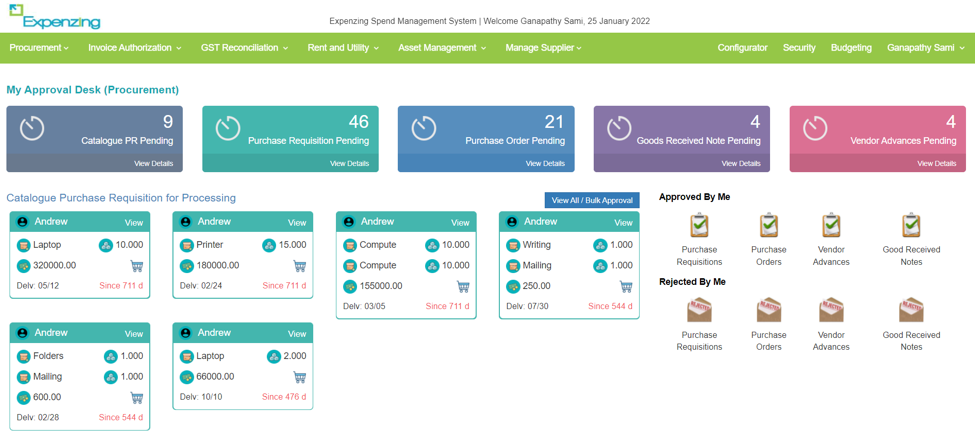Open the GST Reconciliation dropdown
The height and width of the screenshot is (438, 975).
(244, 48)
